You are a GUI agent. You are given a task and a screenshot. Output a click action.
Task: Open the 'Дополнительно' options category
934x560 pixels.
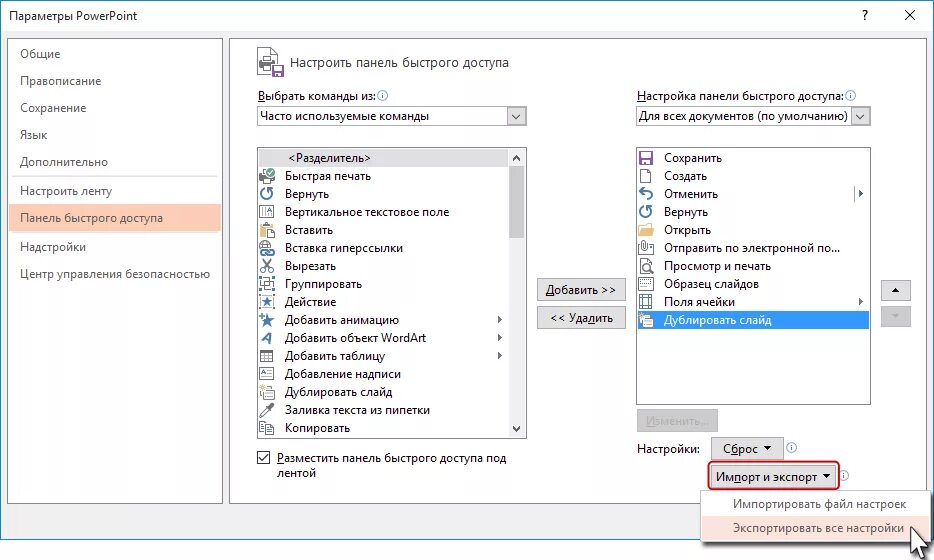click(115, 162)
